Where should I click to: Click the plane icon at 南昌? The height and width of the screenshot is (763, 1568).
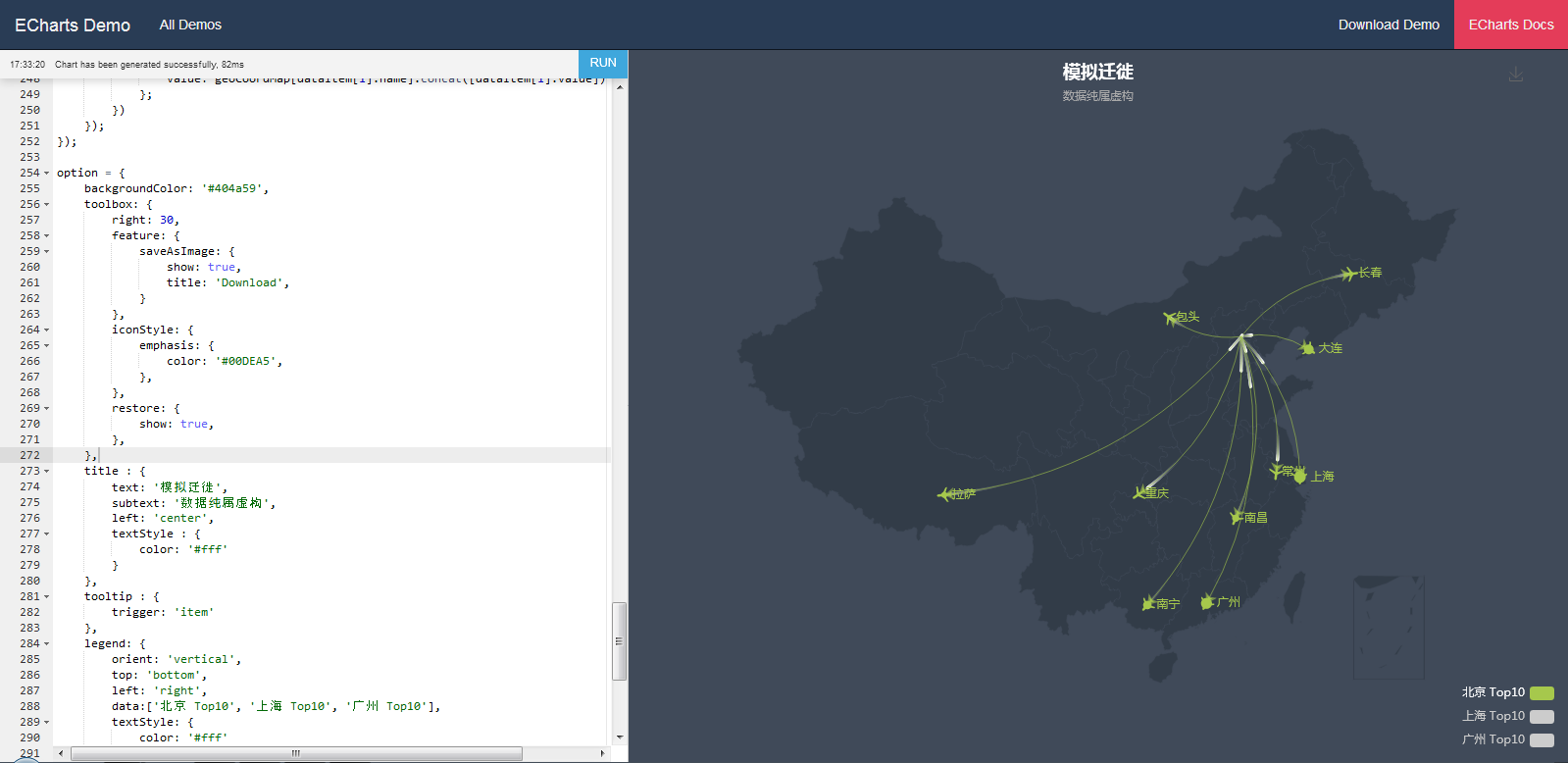pos(1237,517)
